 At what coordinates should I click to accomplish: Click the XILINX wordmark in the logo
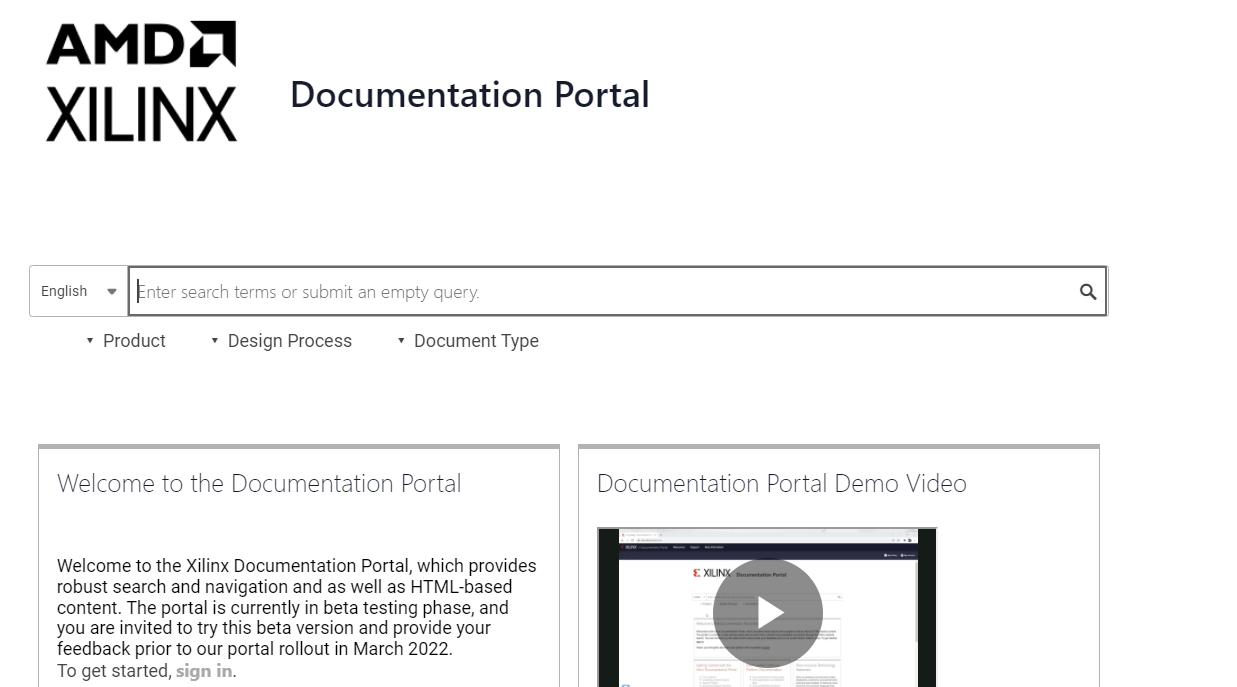click(141, 114)
